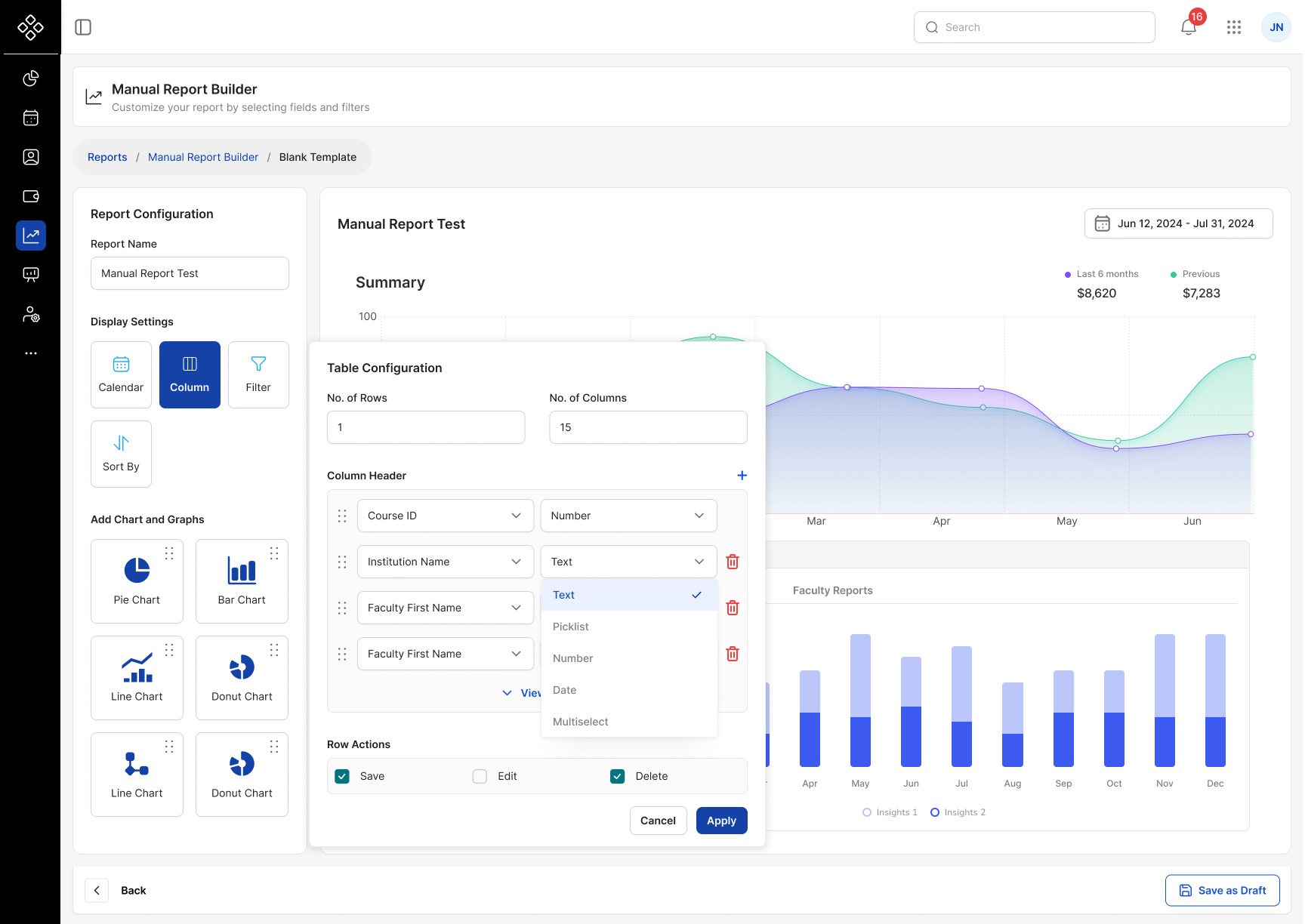Open Manual Report Builder breadcrumb
Screen dimensions: 1305x924
202,157
